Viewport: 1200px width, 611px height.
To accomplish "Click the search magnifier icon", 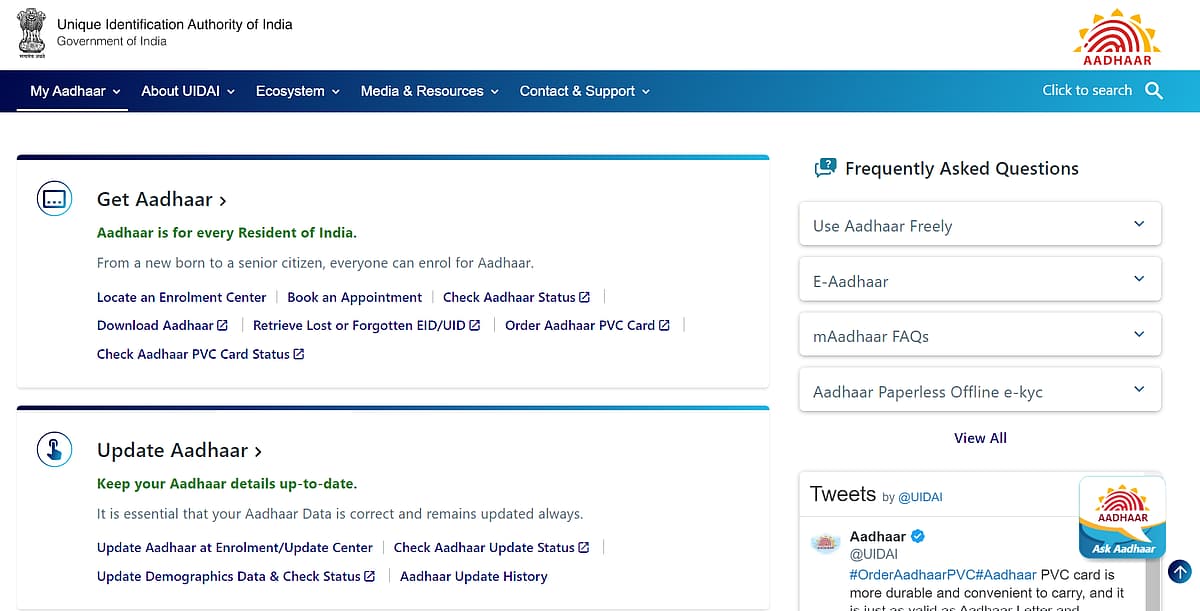I will 1154,91.
